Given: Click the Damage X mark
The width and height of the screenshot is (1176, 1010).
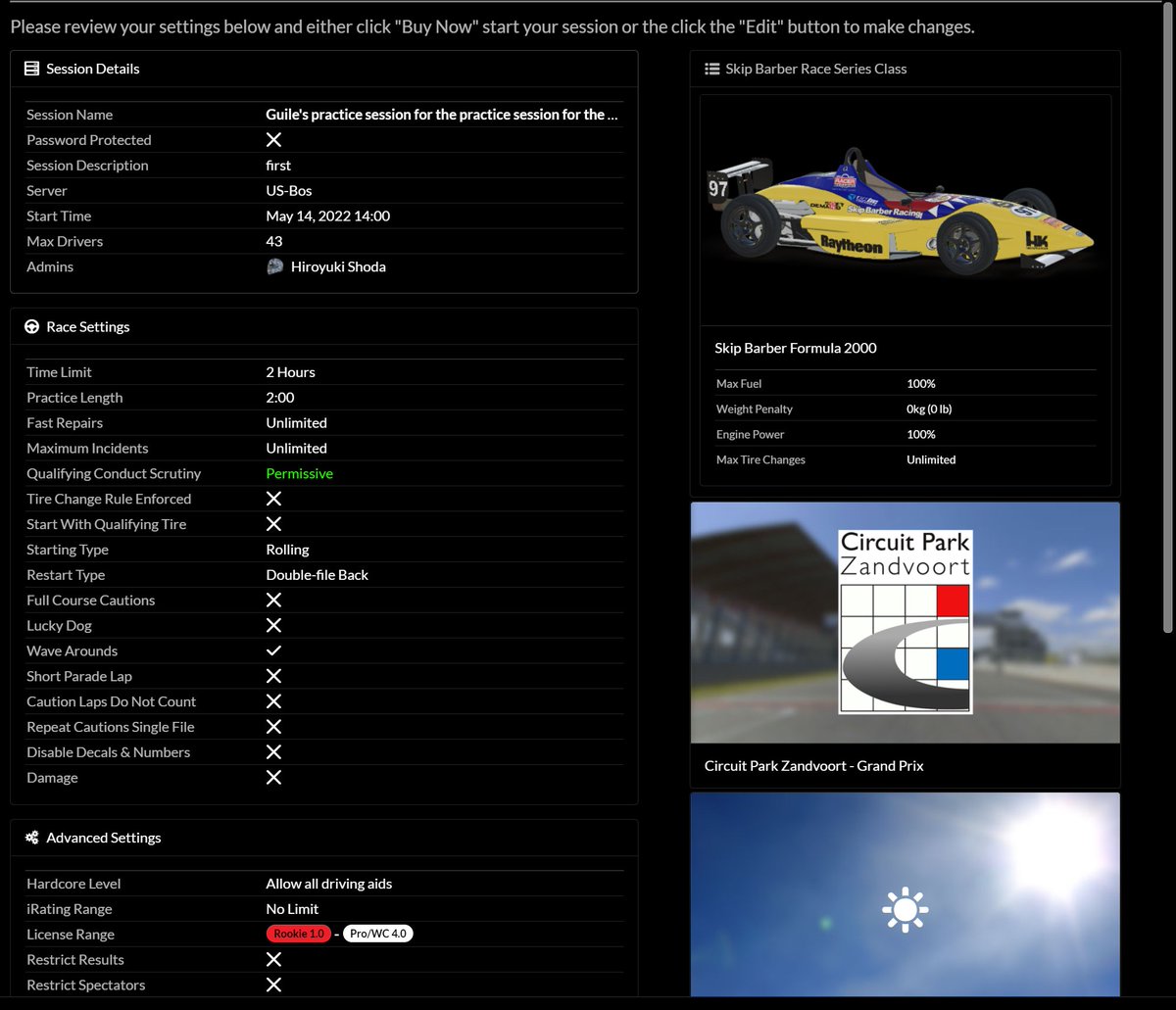Looking at the screenshot, I should (274, 777).
